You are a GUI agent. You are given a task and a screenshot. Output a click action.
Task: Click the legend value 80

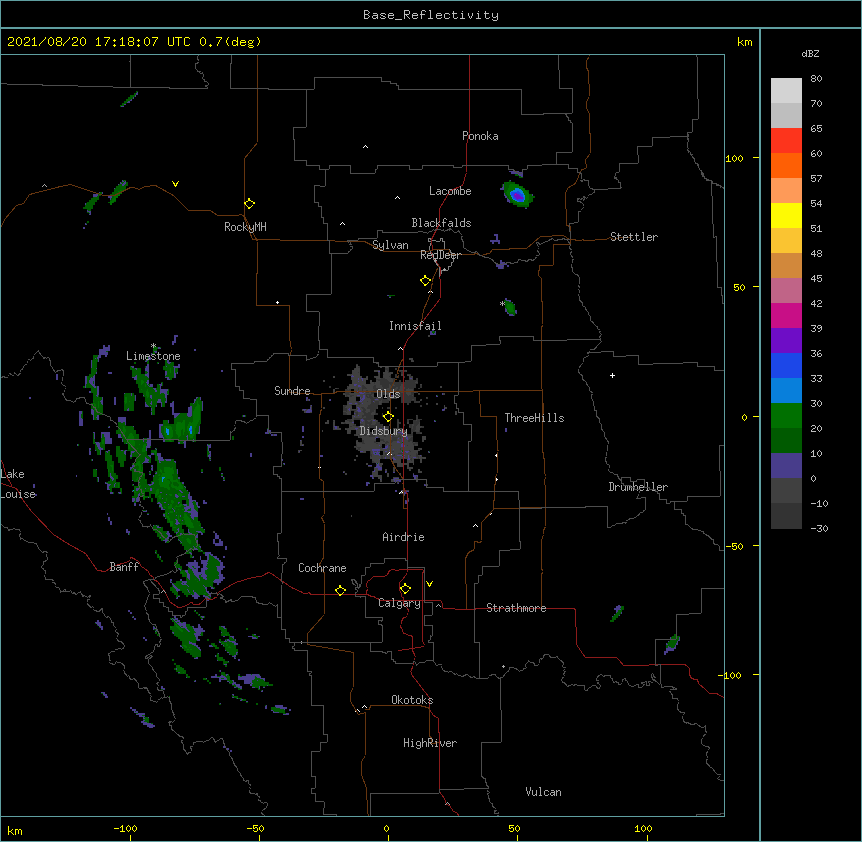pos(816,79)
